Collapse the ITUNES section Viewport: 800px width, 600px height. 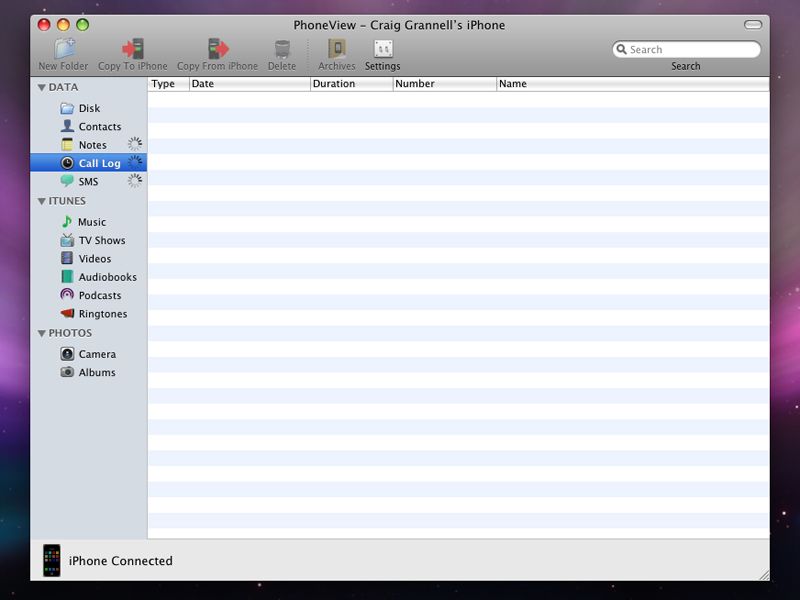[40, 200]
